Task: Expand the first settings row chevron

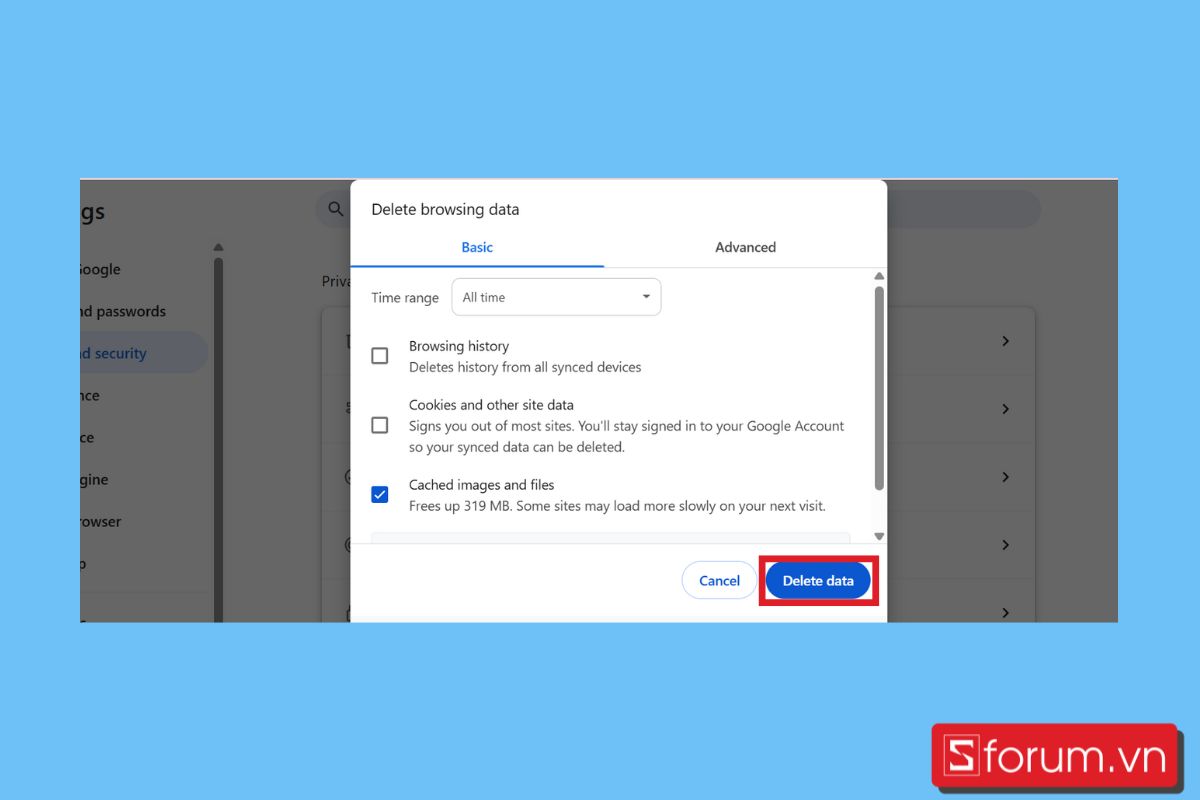Action: (1006, 341)
